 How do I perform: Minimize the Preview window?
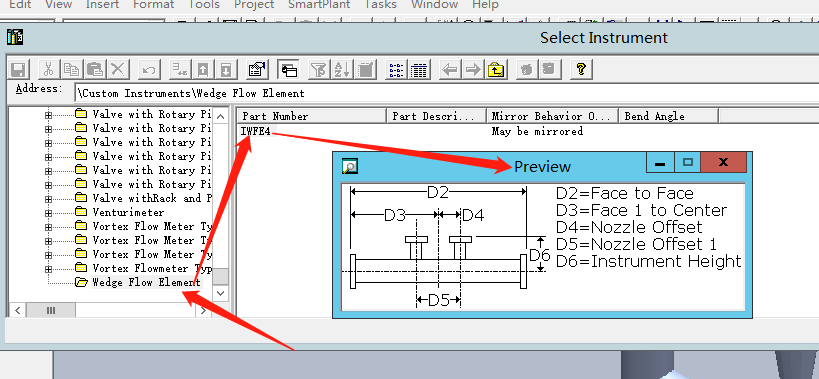[660, 163]
